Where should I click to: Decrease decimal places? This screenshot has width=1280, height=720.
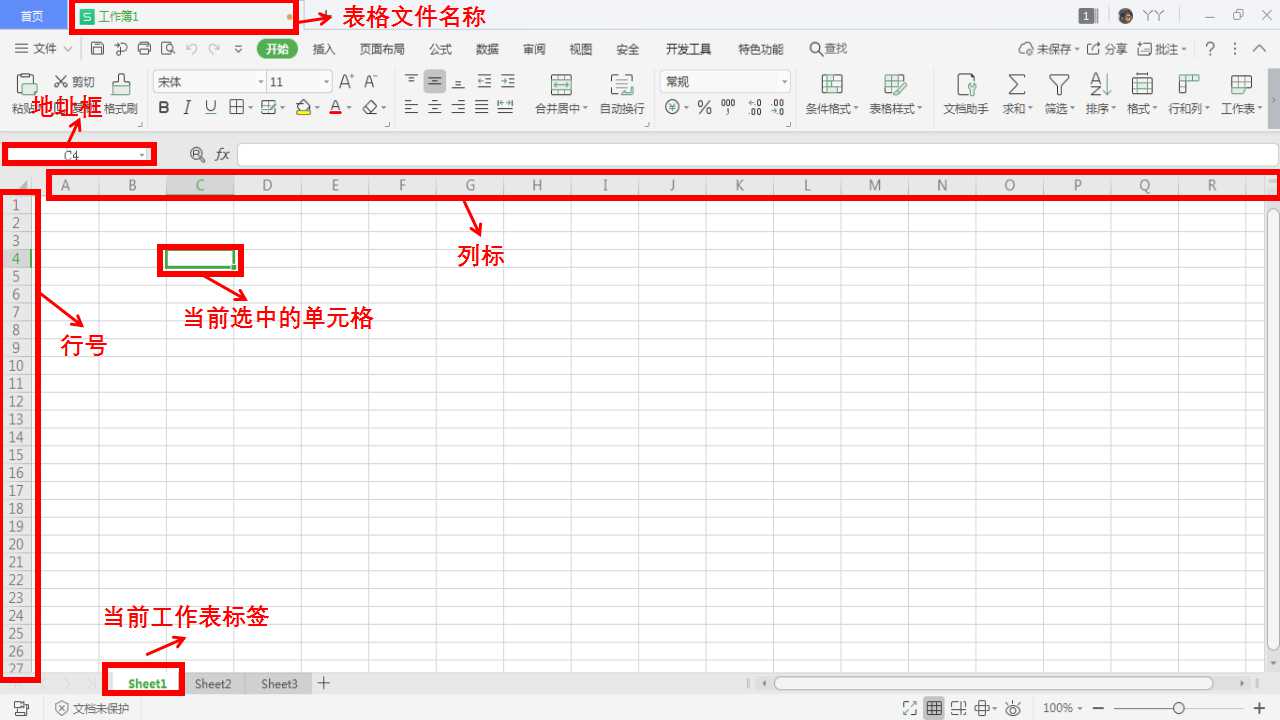[x=778, y=107]
